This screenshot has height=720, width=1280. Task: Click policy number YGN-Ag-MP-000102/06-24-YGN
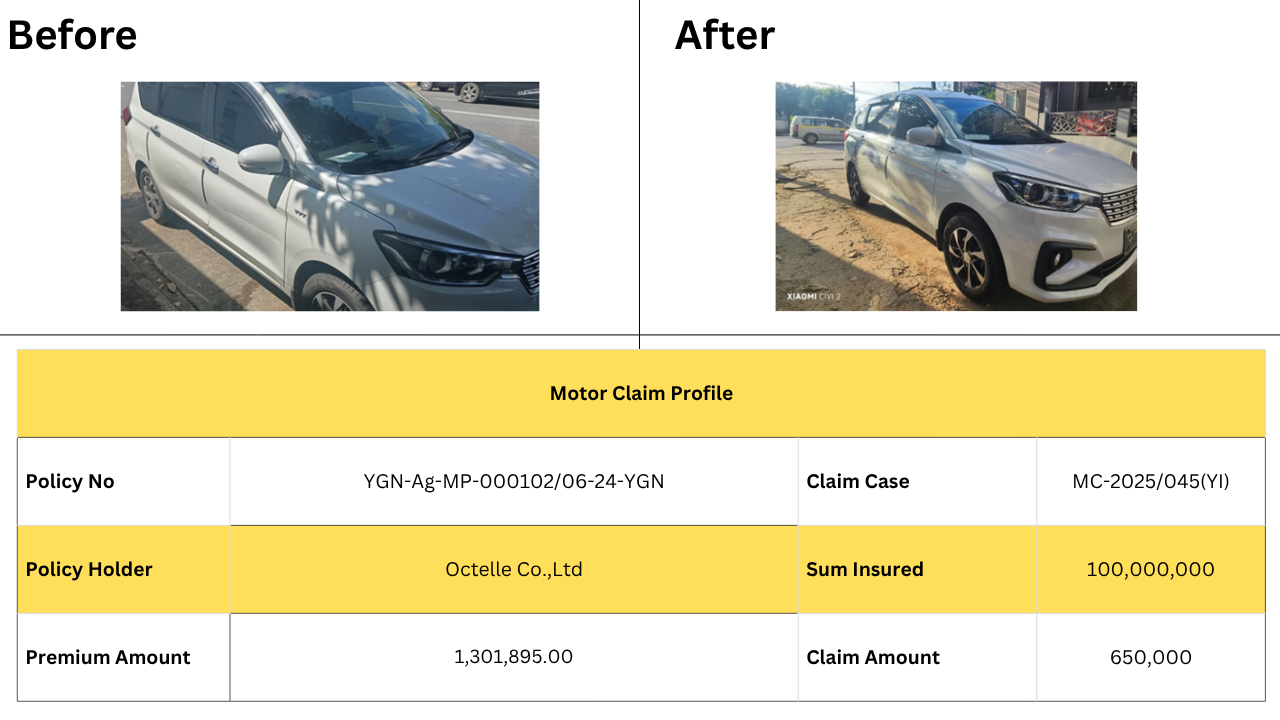(514, 481)
